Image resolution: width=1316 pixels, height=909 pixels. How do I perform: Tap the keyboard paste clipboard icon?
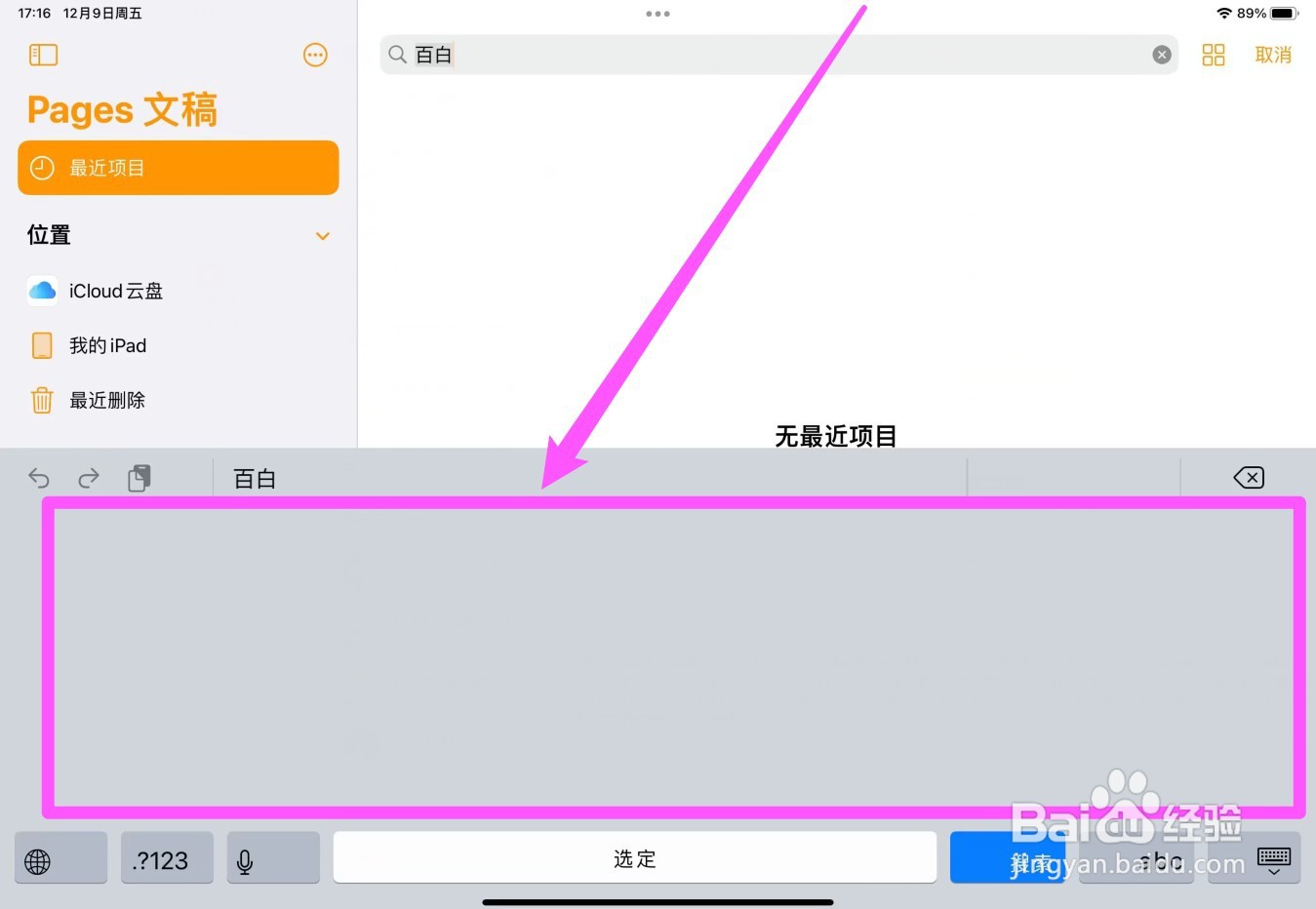pos(140,478)
